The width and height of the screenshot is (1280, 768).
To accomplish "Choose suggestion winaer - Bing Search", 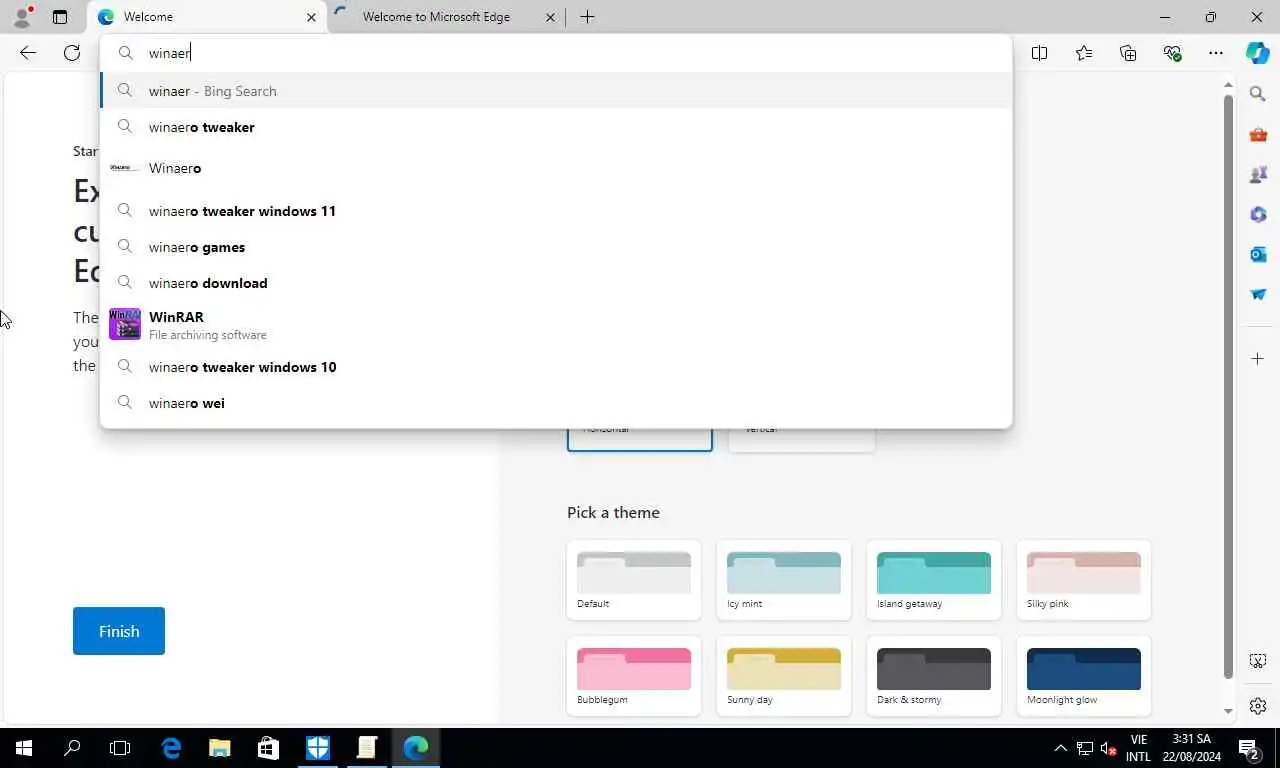I will coord(556,91).
